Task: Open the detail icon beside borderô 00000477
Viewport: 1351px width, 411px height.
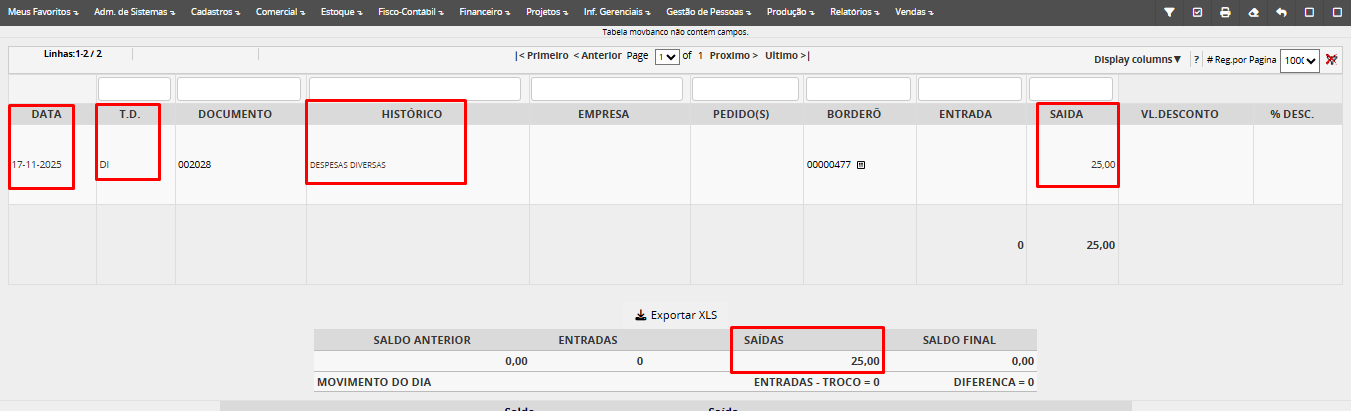Action: (x=861, y=165)
